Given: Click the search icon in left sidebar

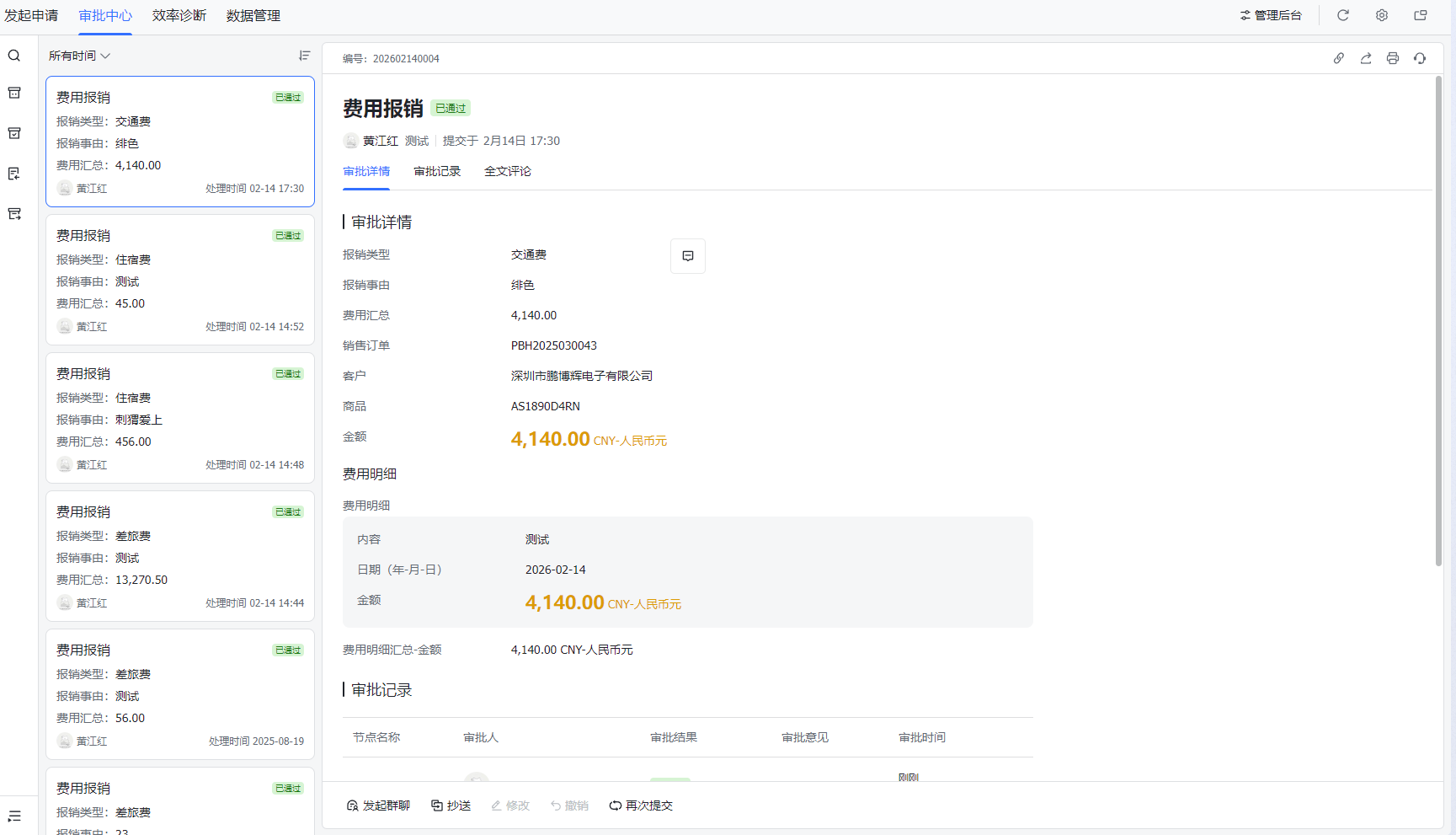Looking at the screenshot, I should pyautogui.click(x=14, y=56).
